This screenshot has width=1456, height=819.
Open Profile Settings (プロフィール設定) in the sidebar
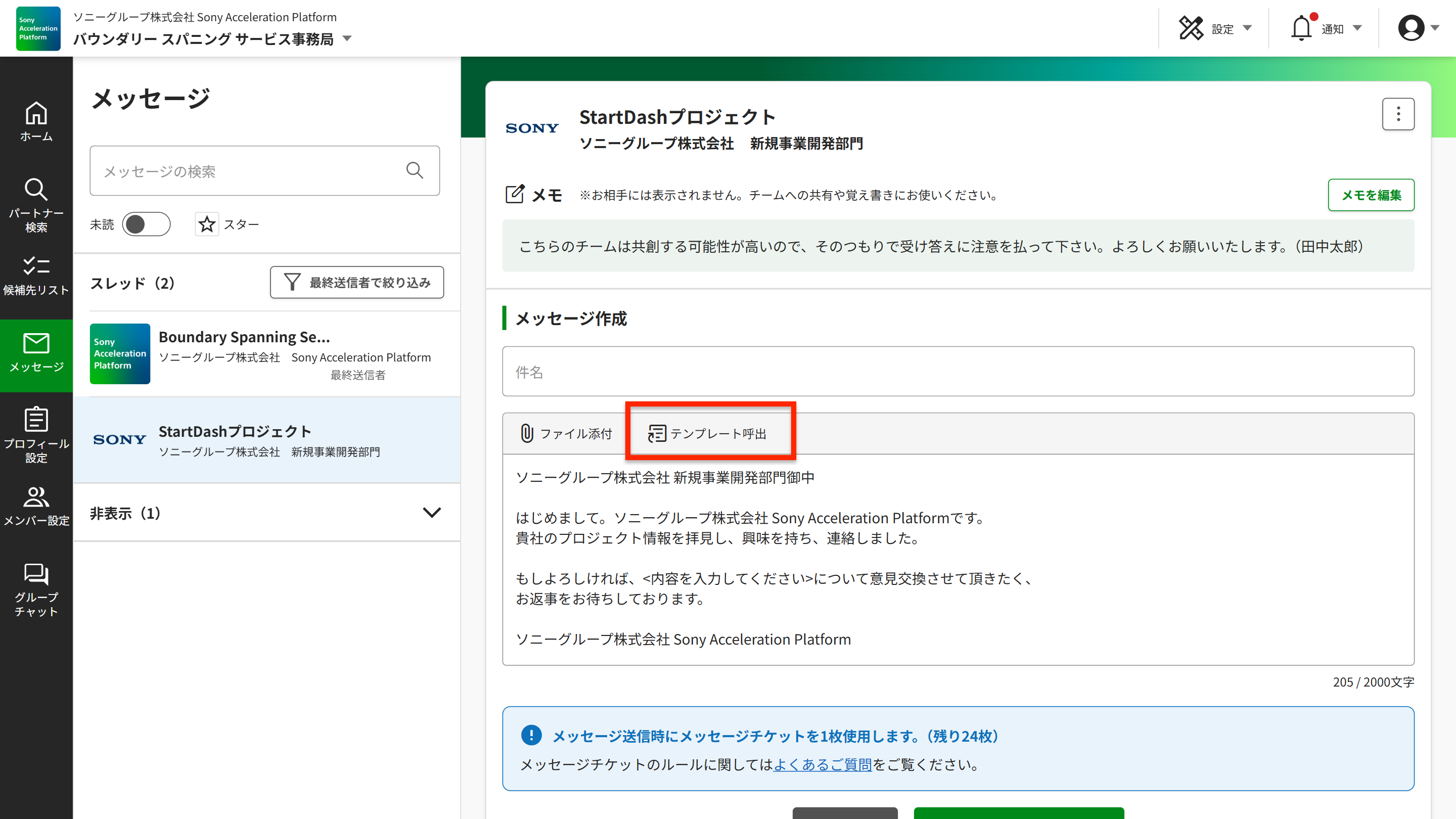(36, 434)
